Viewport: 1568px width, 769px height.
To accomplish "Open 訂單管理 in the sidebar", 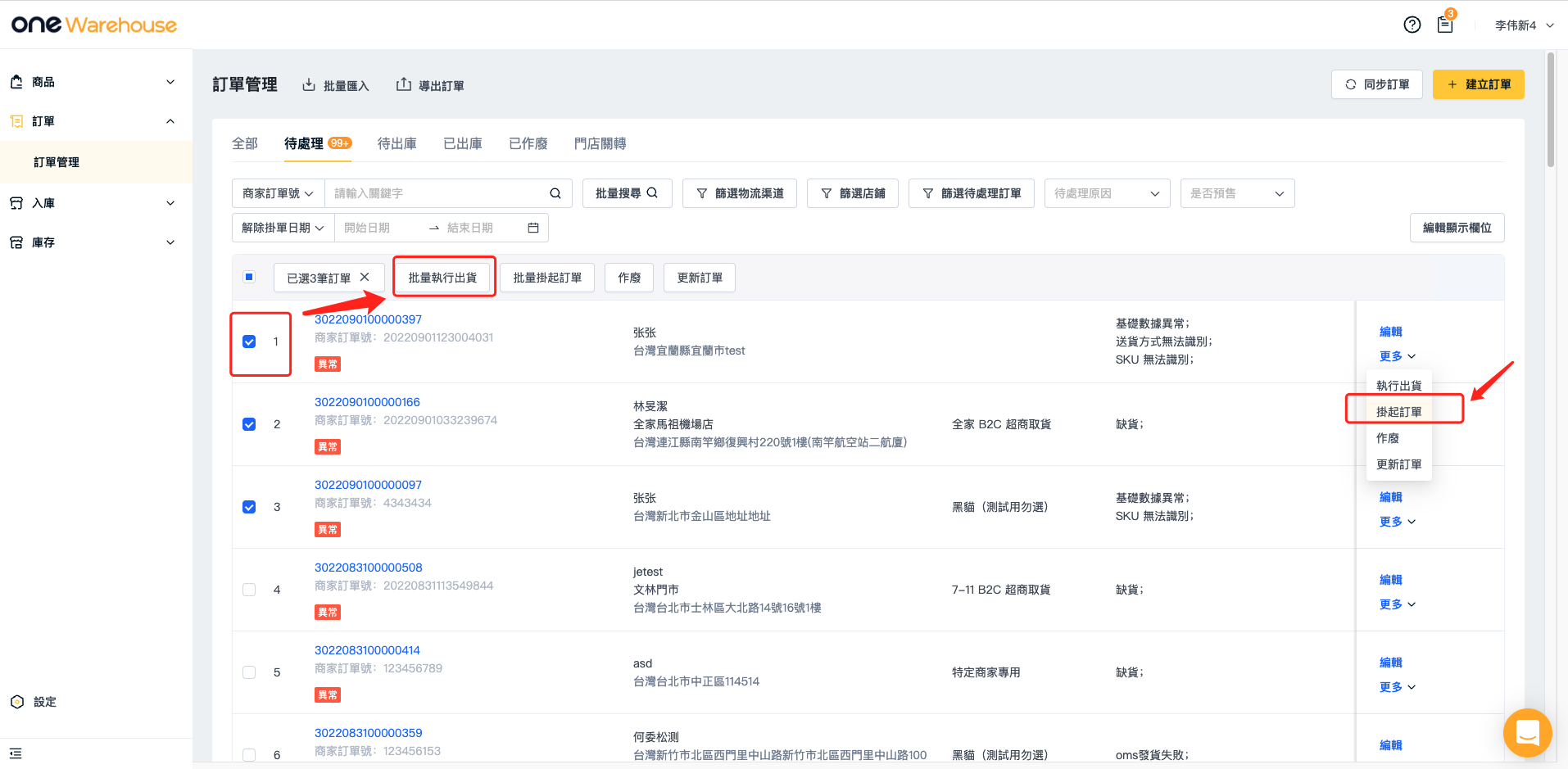I will tap(96, 162).
